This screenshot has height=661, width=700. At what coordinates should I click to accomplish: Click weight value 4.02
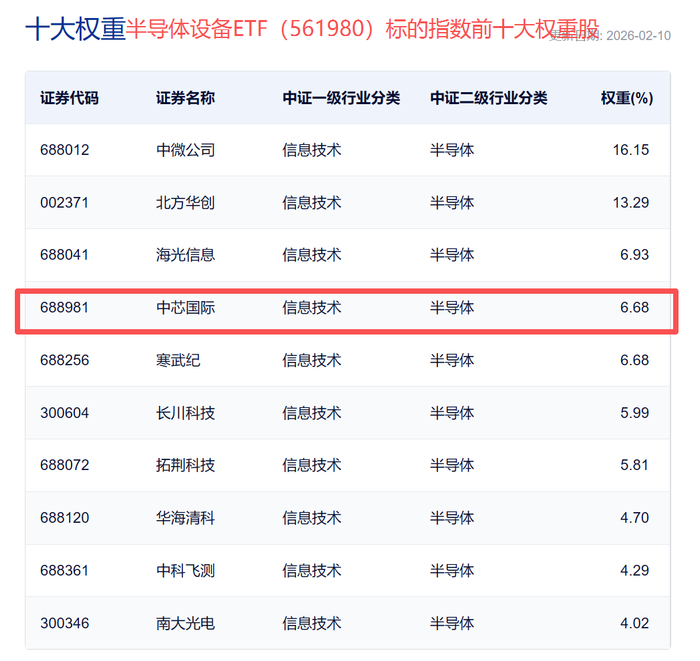634,623
